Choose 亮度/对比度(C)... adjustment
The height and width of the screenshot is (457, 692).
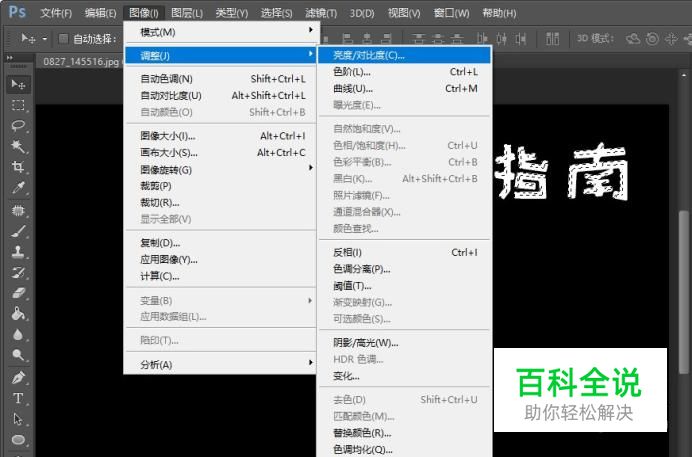[404, 55]
